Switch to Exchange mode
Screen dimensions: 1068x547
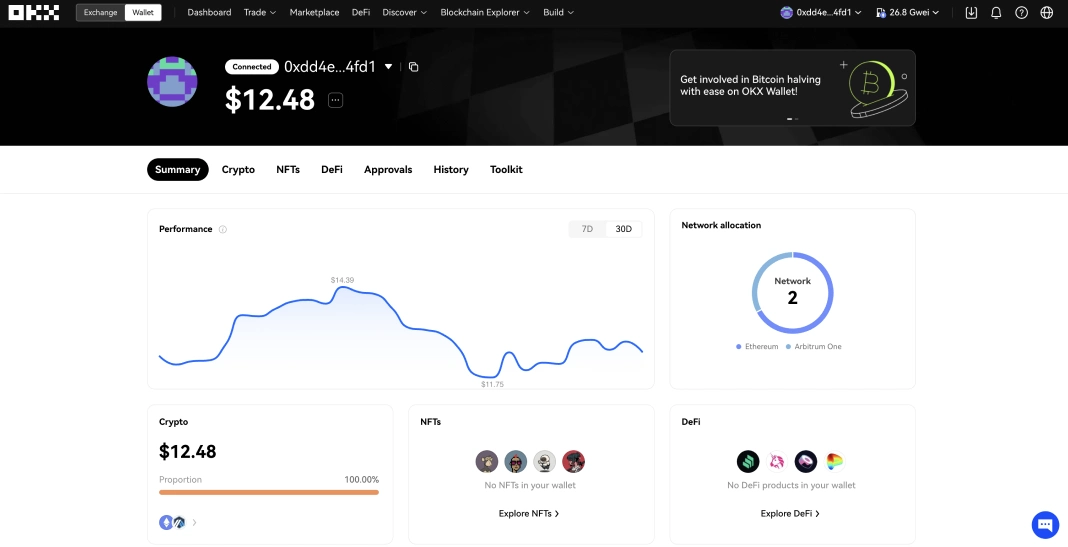(x=100, y=12)
